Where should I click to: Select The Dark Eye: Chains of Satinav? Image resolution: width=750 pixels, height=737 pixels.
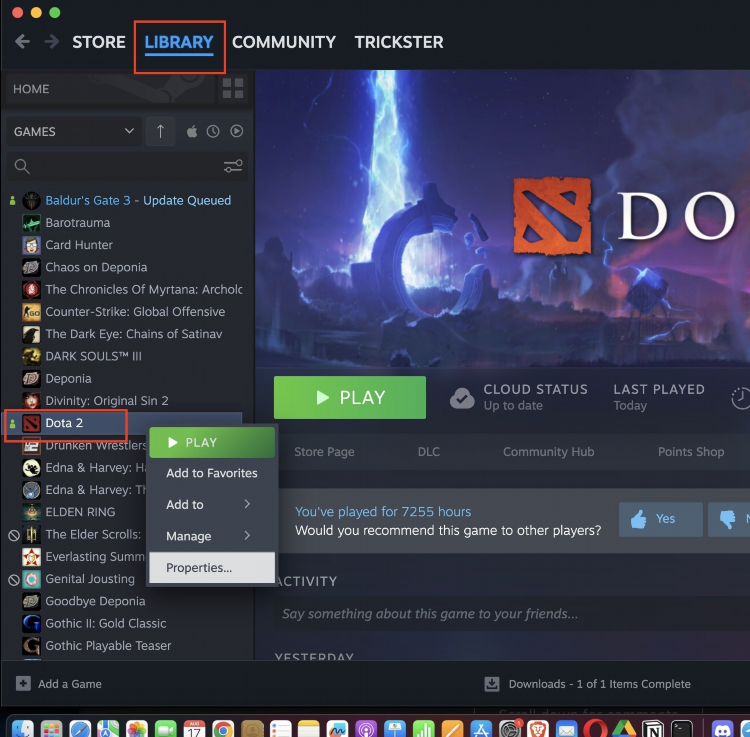point(133,334)
